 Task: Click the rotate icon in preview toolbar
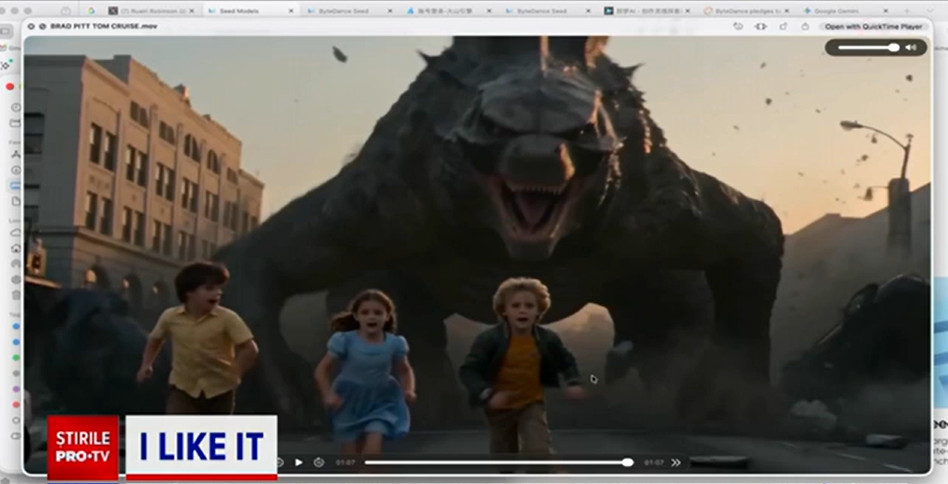click(x=737, y=26)
